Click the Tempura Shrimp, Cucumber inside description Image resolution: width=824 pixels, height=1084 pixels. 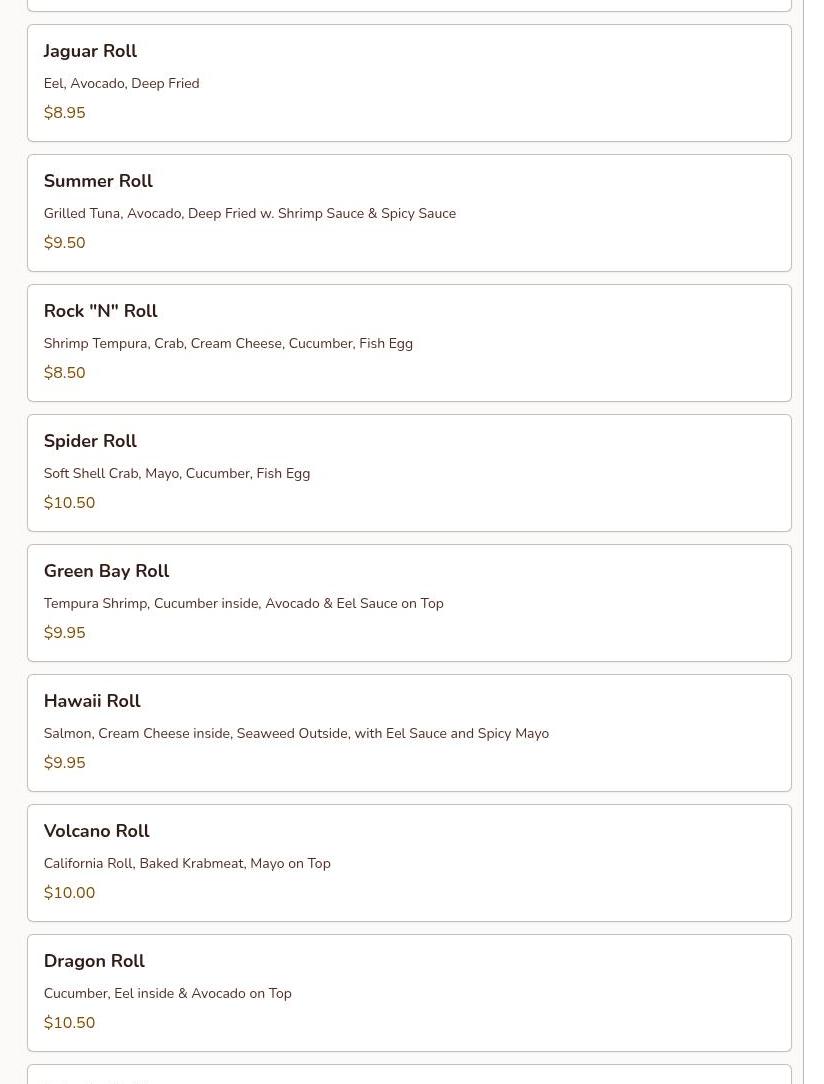point(243,603)
